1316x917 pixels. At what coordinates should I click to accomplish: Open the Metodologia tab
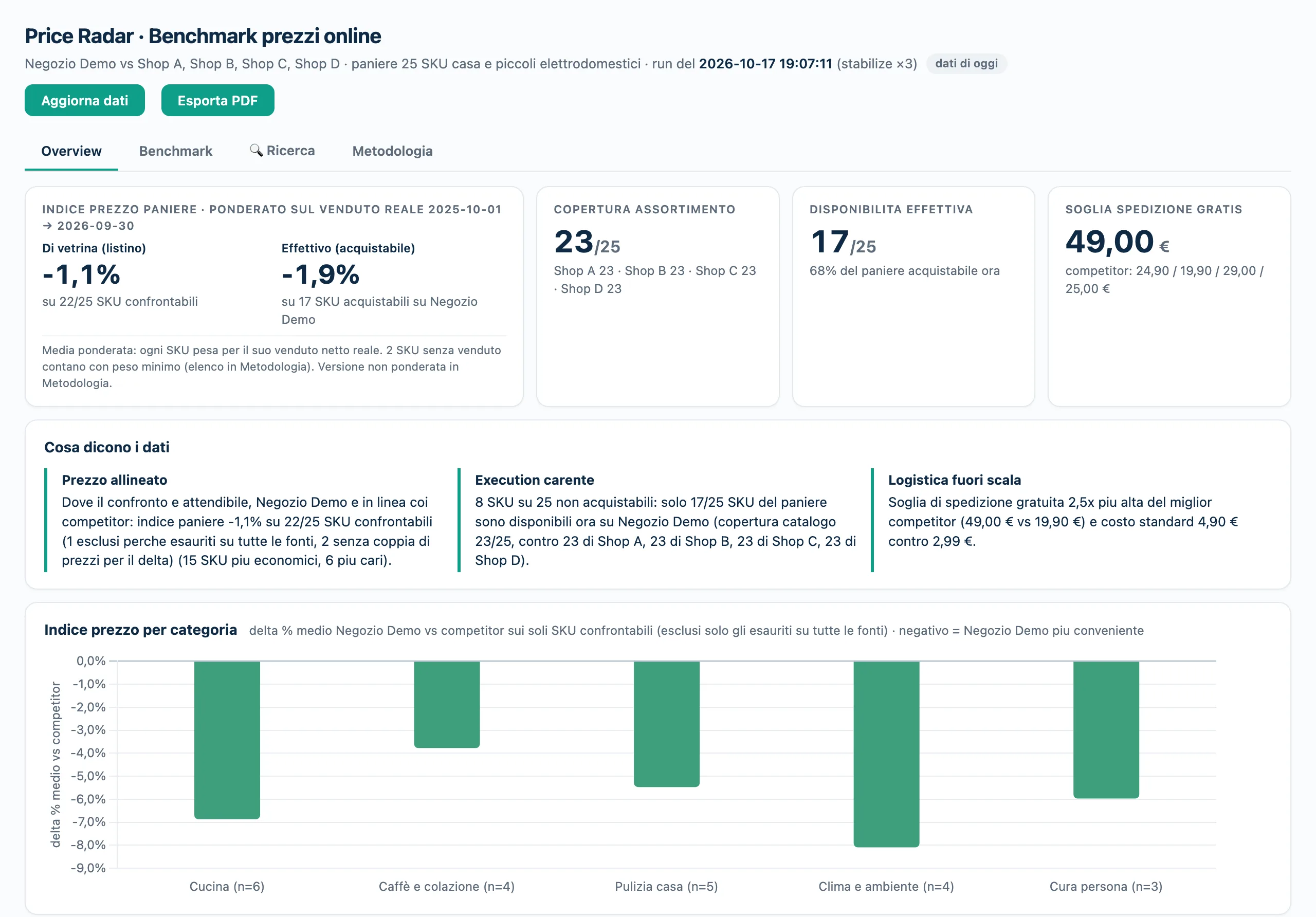click(392, 151)
